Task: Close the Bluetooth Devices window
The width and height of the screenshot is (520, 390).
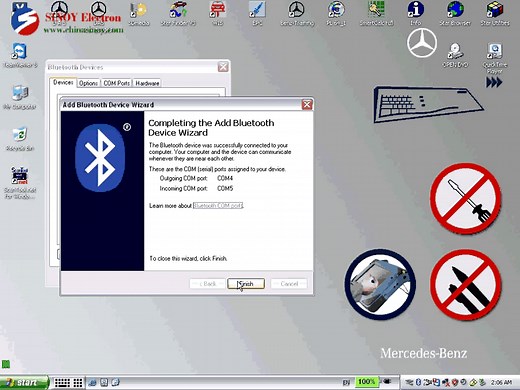Action: click(223, 67)
